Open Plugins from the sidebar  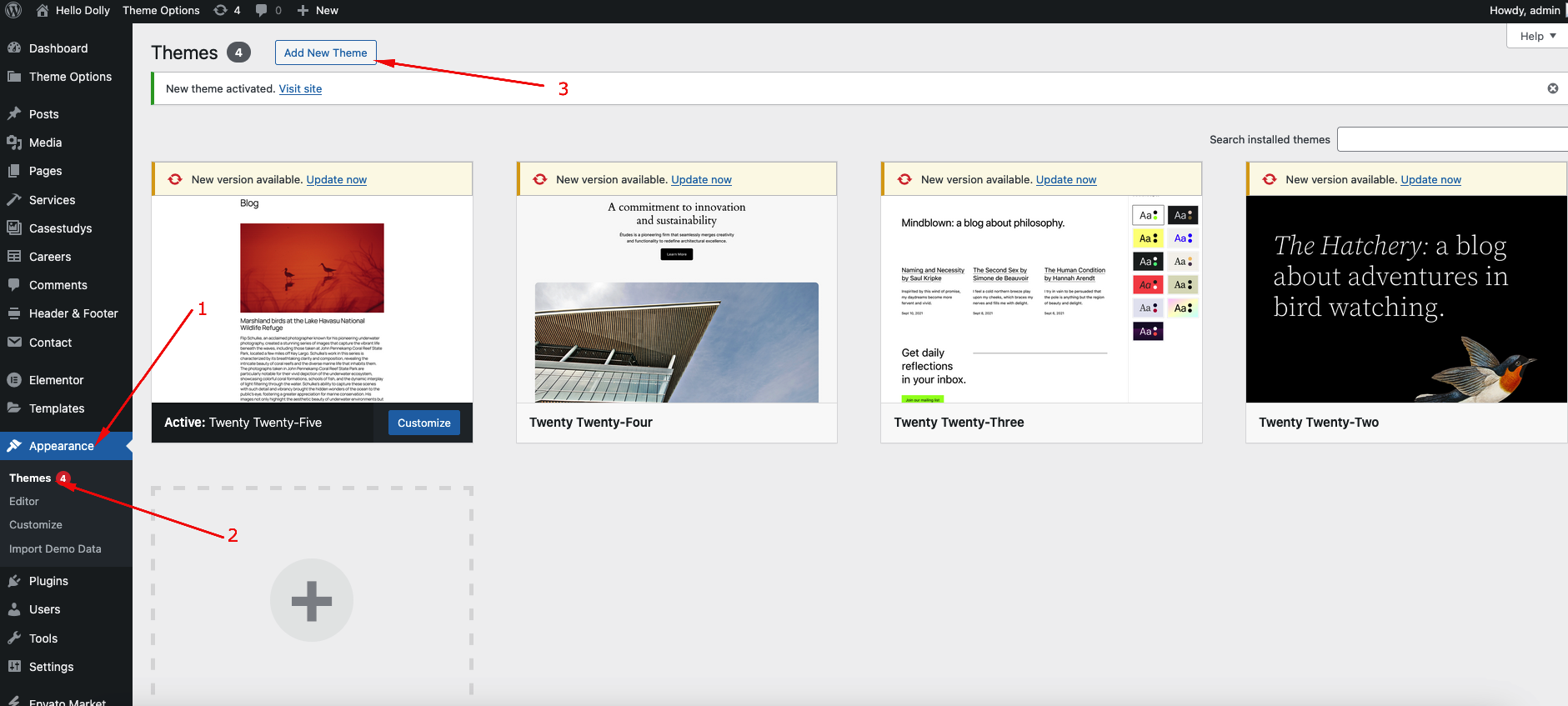[48, 581]
